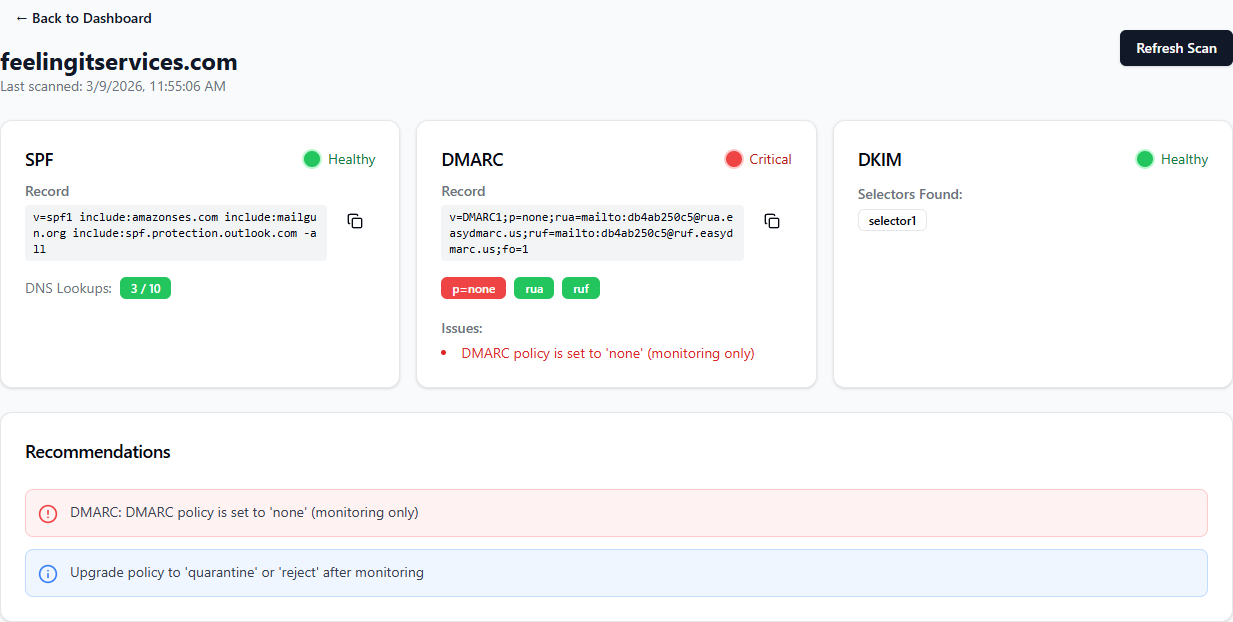1233x622 pixels.
Task: Click the info icon beside the upgrade policy tip
Action: [x=47, y=572]
